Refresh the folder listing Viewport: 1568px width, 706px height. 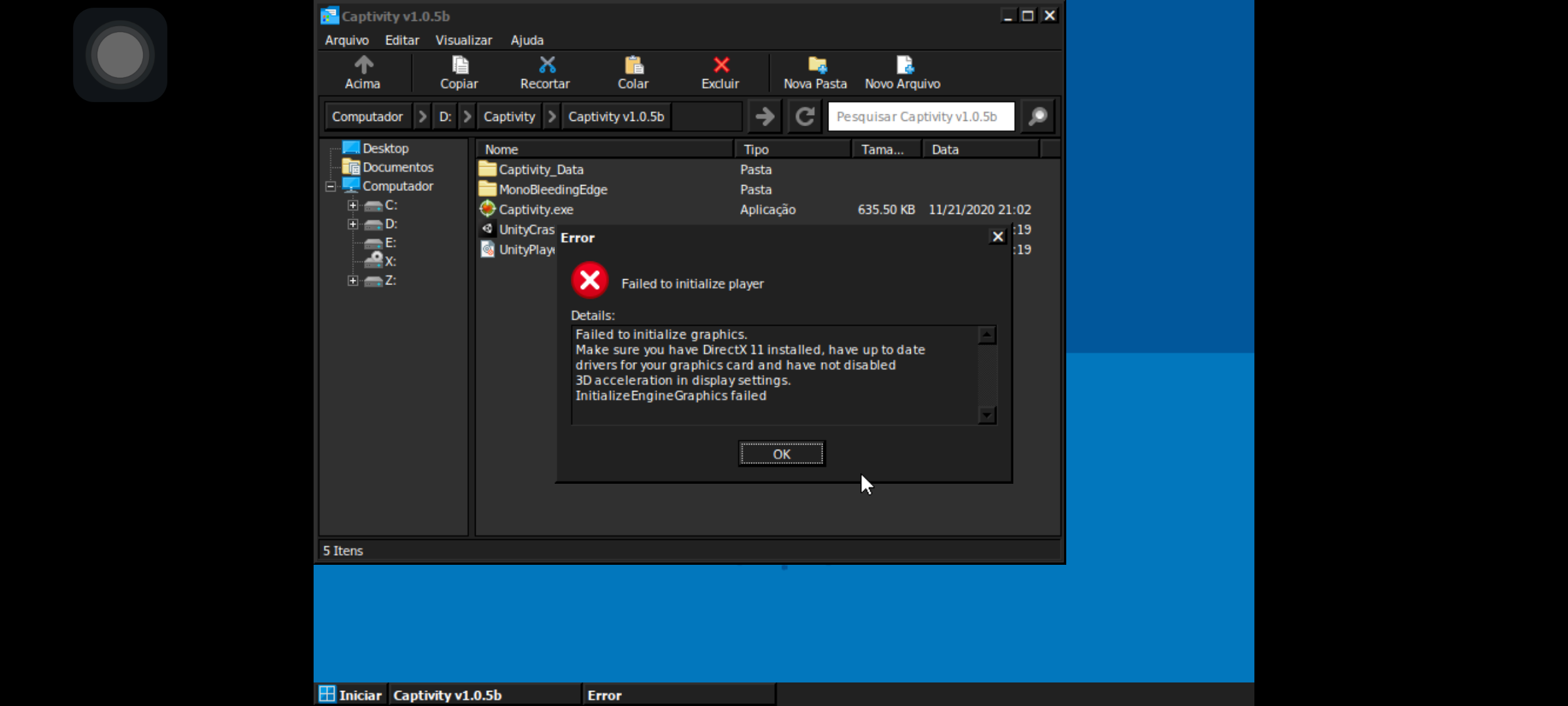804,117
